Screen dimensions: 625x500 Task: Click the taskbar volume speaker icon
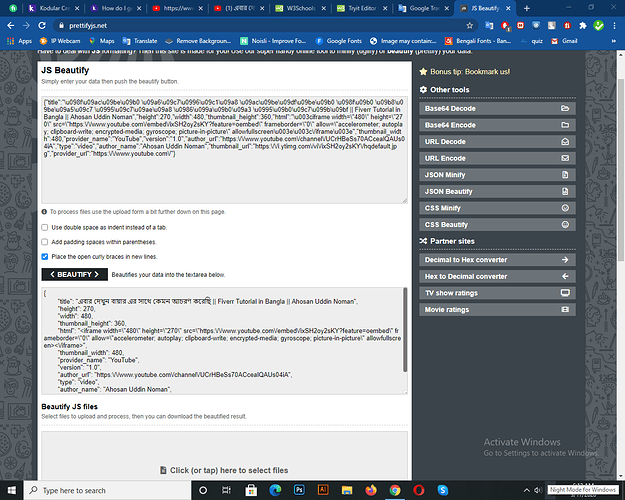tap(538, 490)
